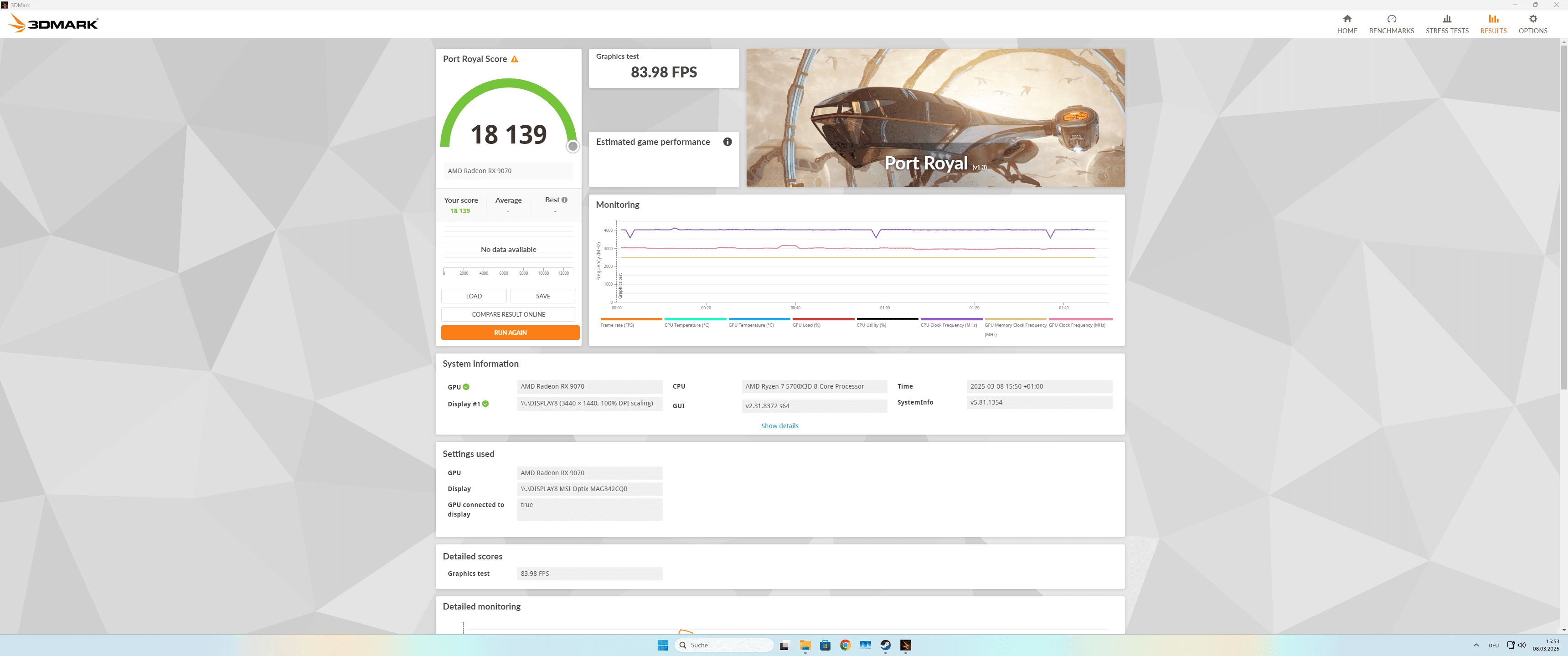This screenshot has height=656, width=1568.
Task: Click Compare Result Online button
Action: [508, 315]
